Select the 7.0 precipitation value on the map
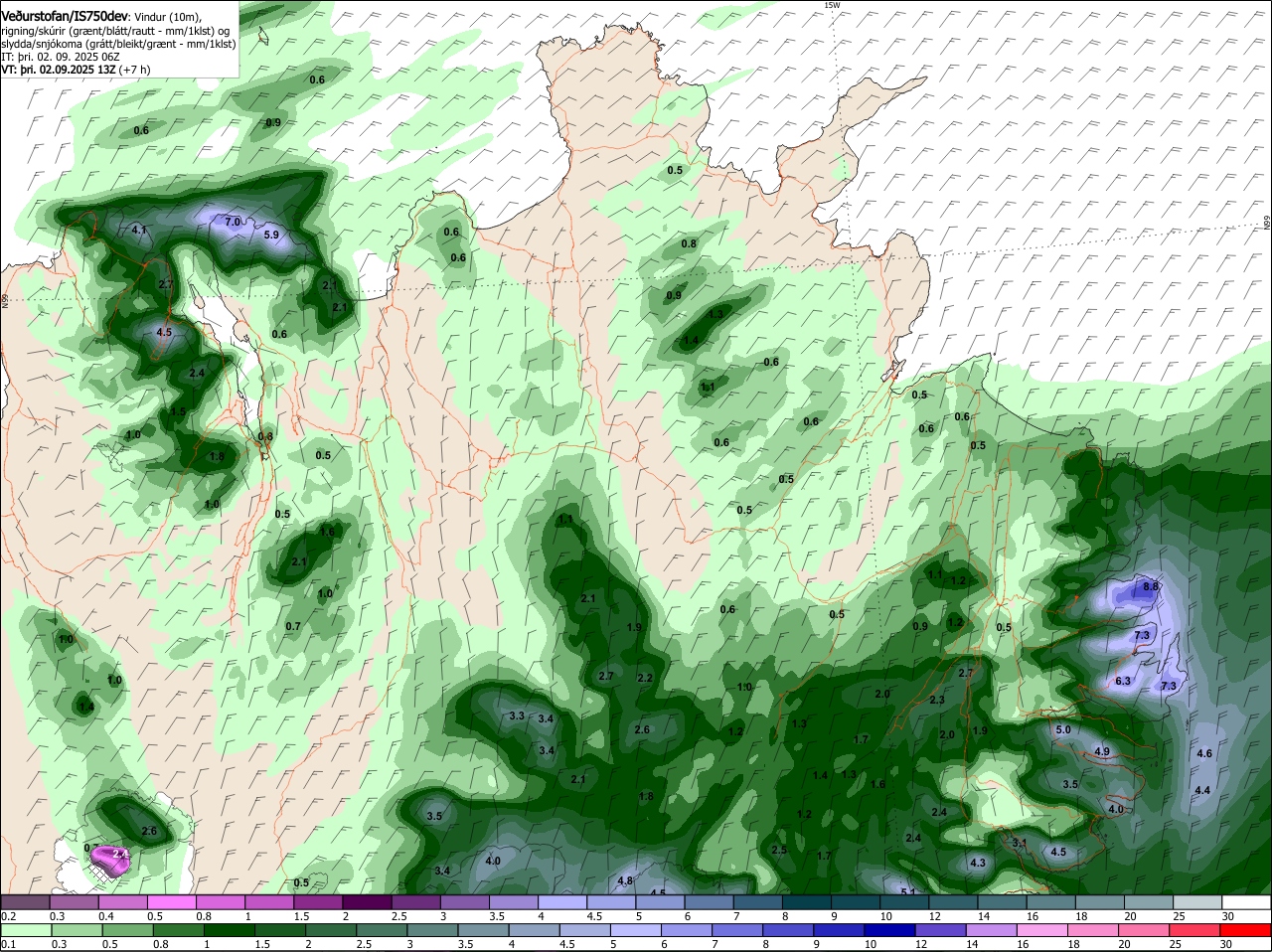Image resolution: width=1272 pixels, height=952 pixels. click(233, 221)
